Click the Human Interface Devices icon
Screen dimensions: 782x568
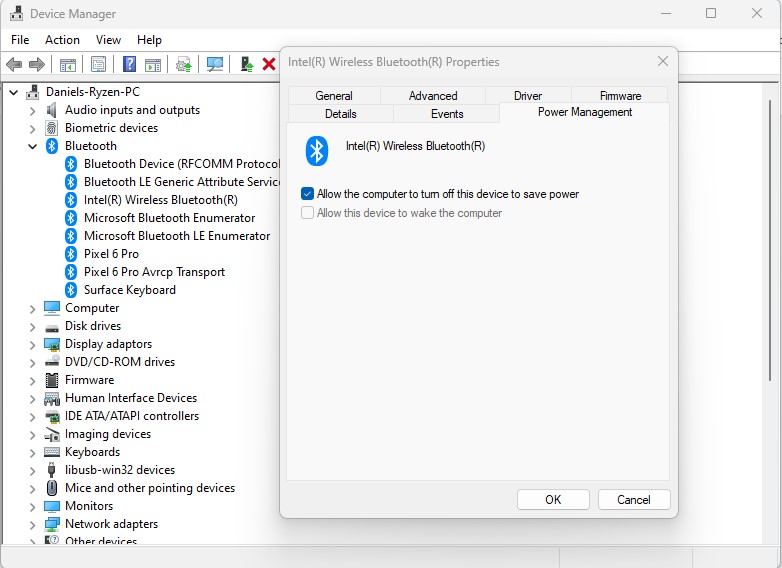coord(52,398)
